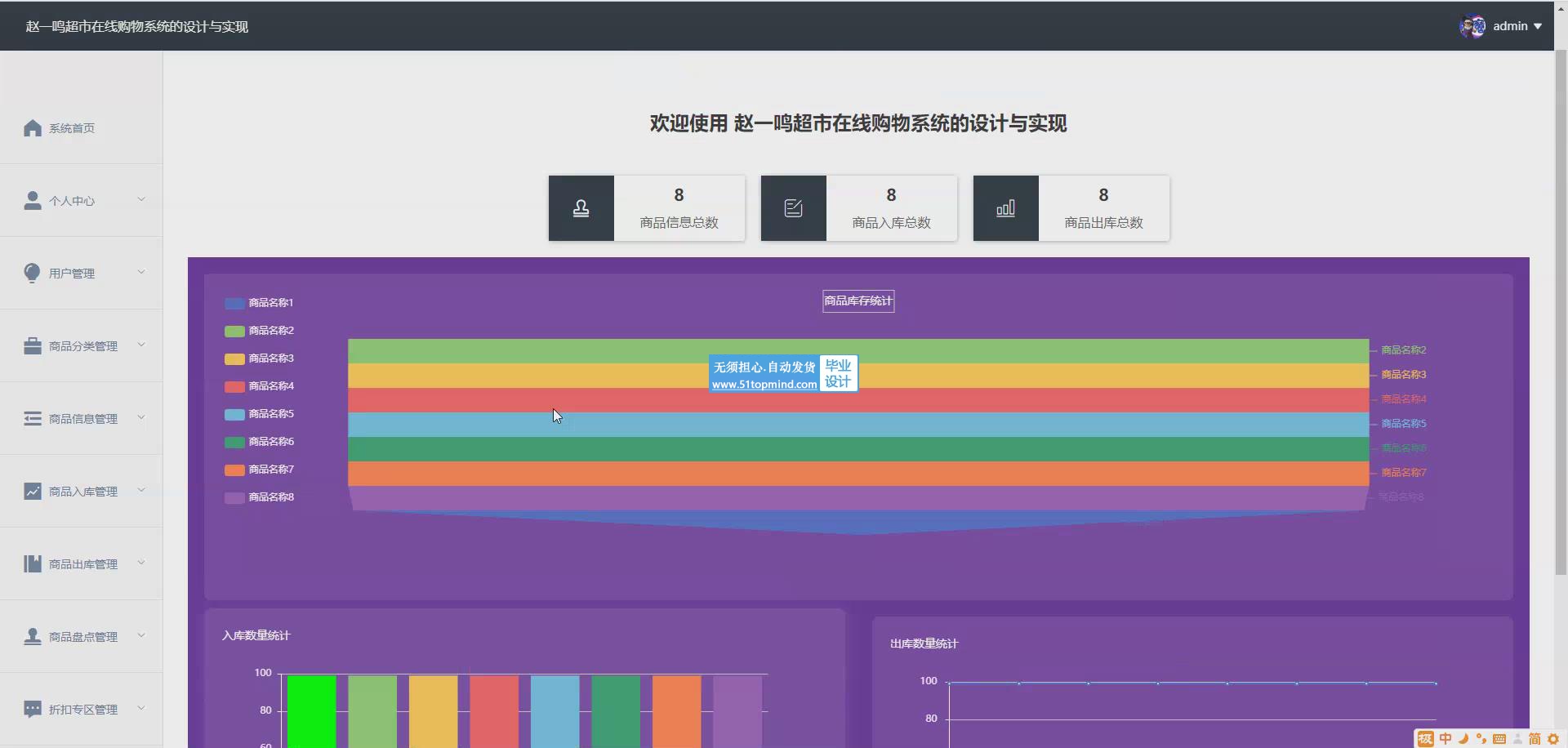Expand the 用户管理 chevron

141,272
